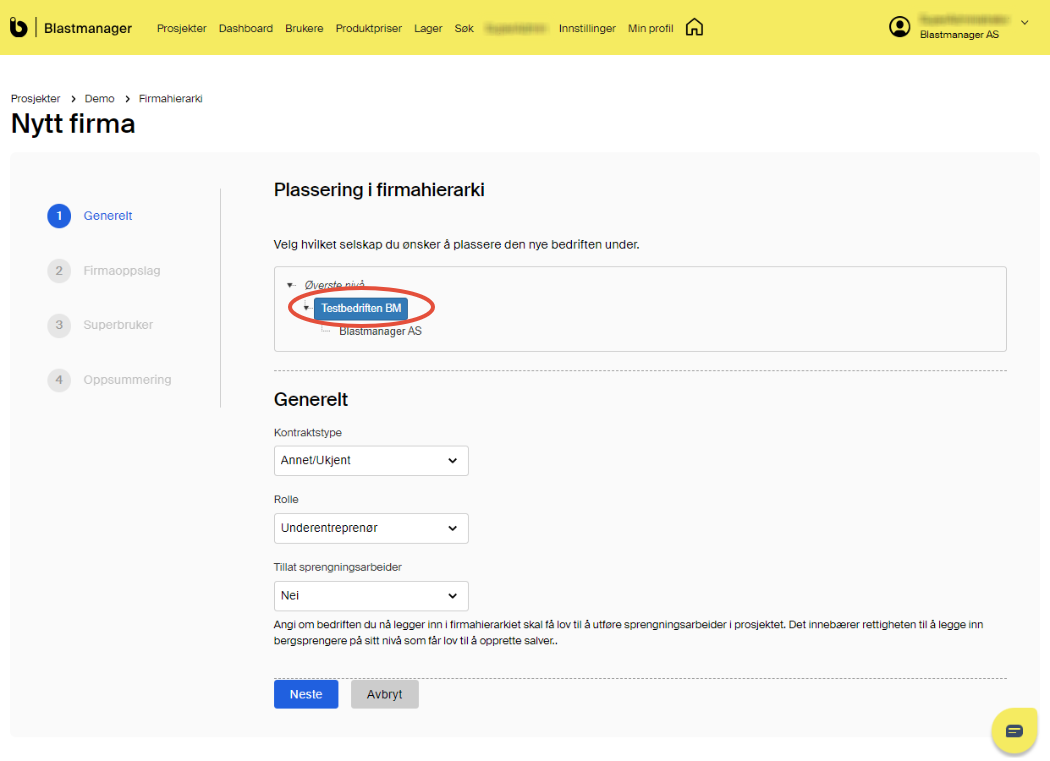This screenshot has width=1050, height=761.
Task: Click the Avbryt button
Action: [x=384, y=694]
